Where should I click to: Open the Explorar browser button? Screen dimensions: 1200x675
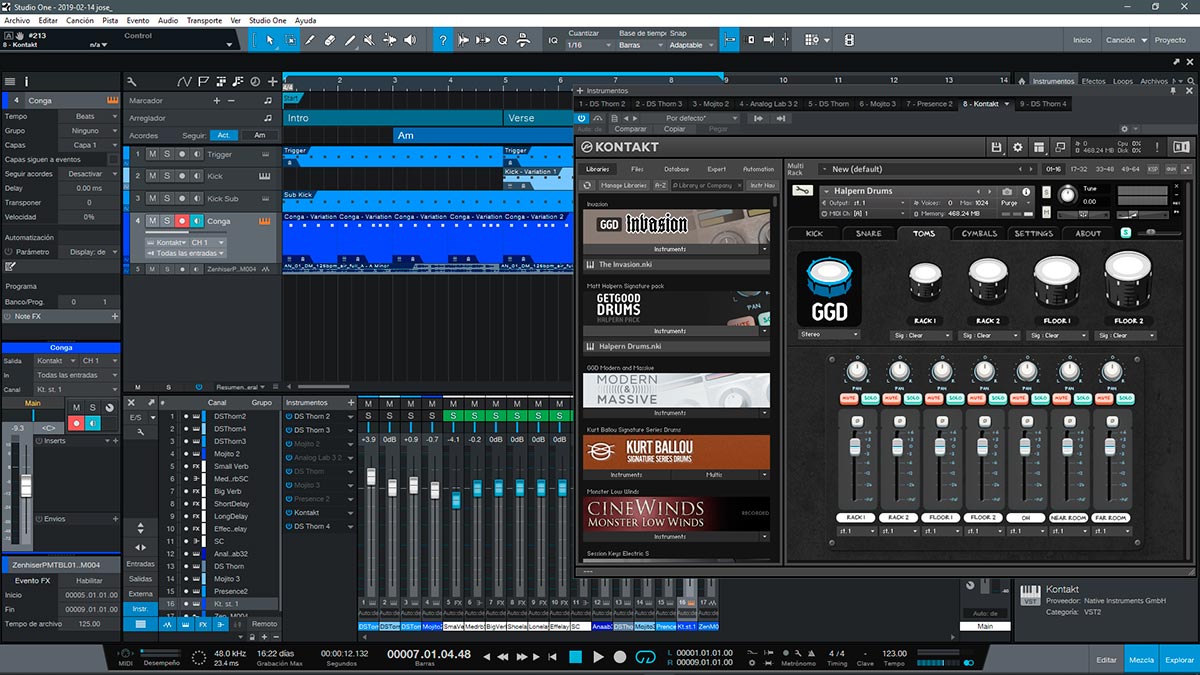click(x=1179, y=660)
